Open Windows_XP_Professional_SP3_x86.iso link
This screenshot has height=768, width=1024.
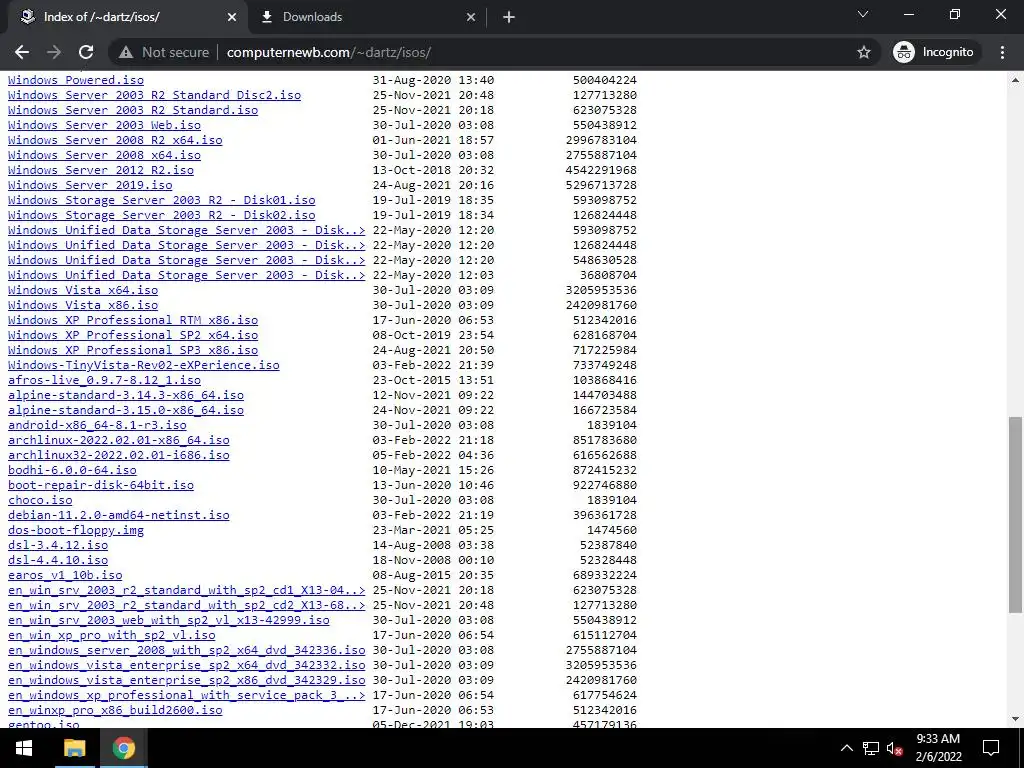point(133,350)
